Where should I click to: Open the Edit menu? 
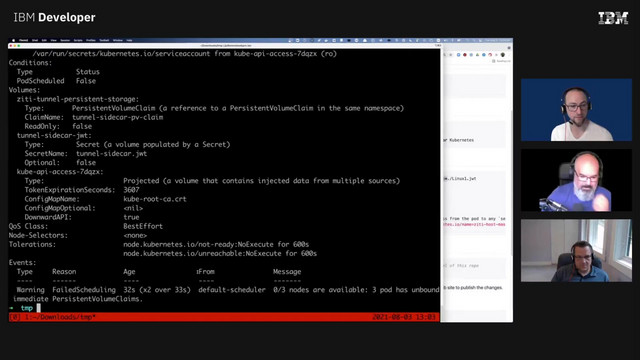[44, 40]
